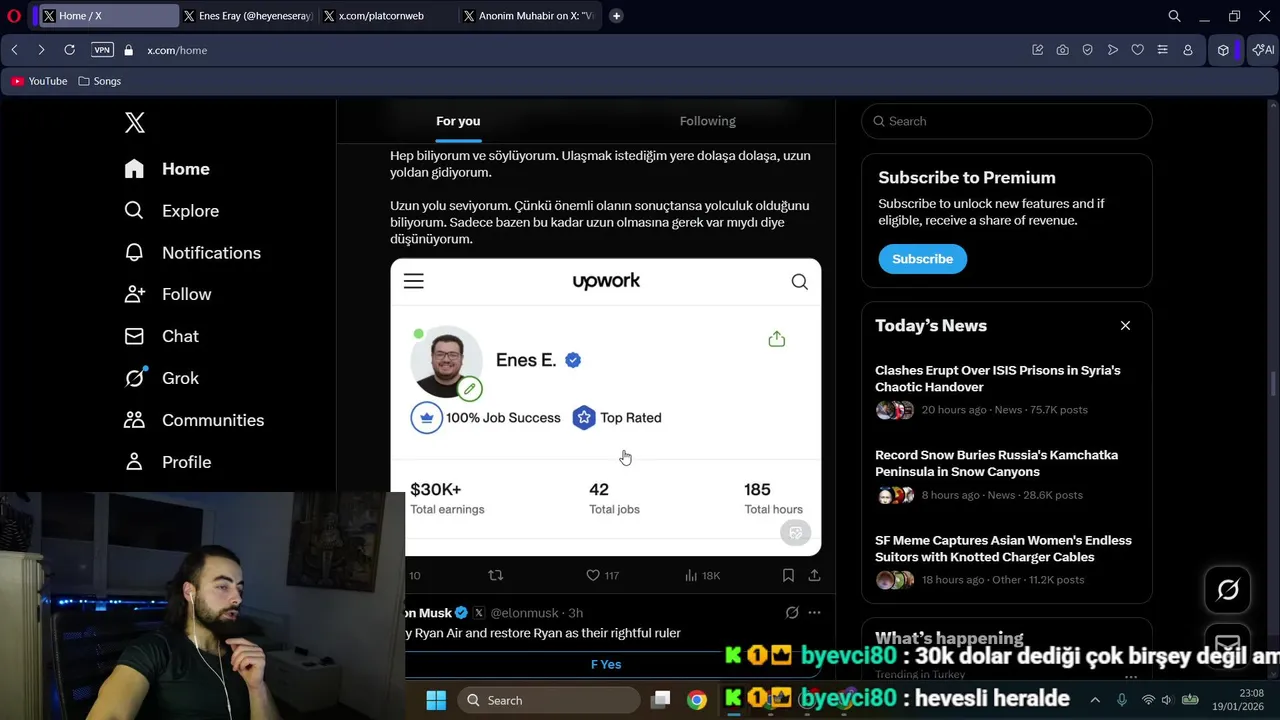Switch to the x.com/platcornweb tab
Viewport: 1280px width, 720px height.
click(x=389, y=16)
